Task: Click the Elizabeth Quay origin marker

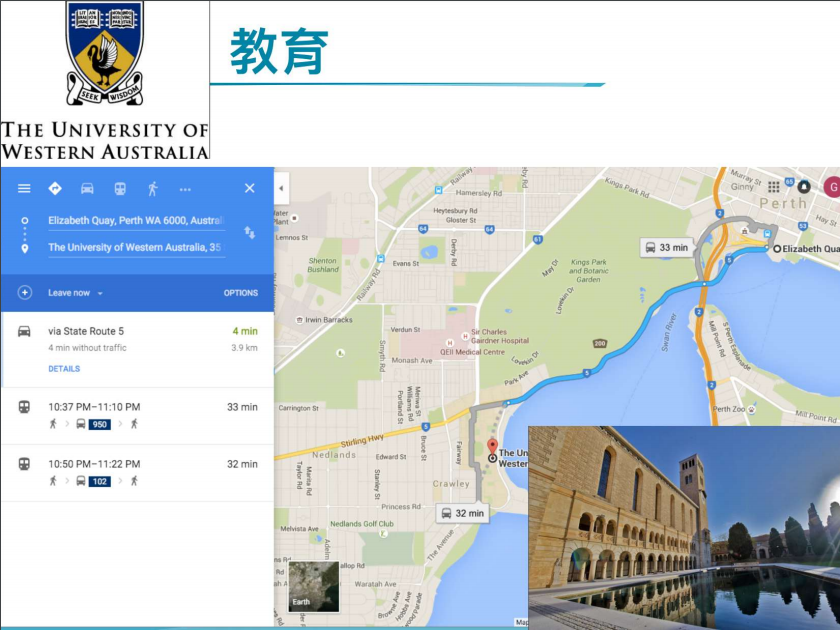Action: [777, 249]
